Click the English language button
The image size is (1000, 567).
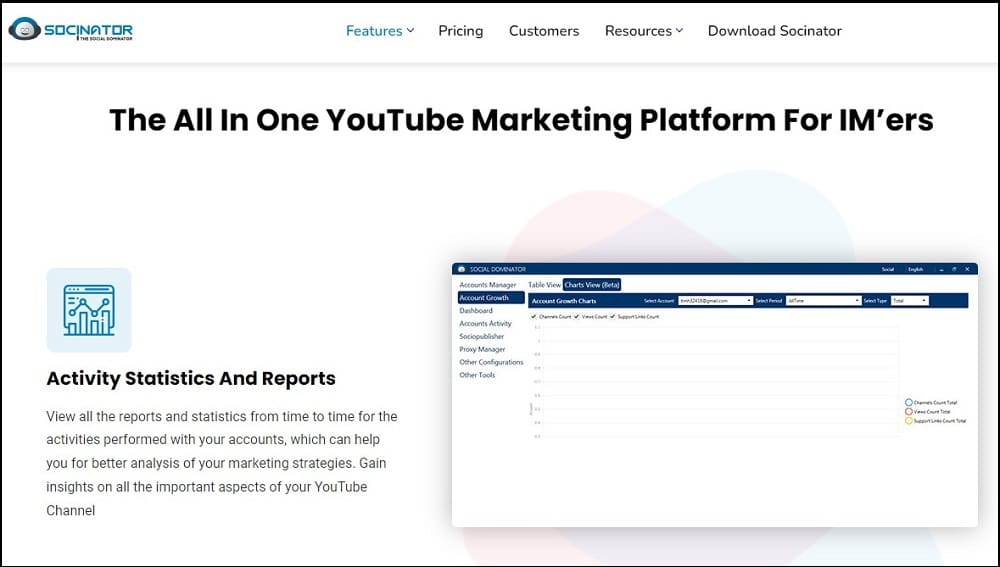[915, 269]
